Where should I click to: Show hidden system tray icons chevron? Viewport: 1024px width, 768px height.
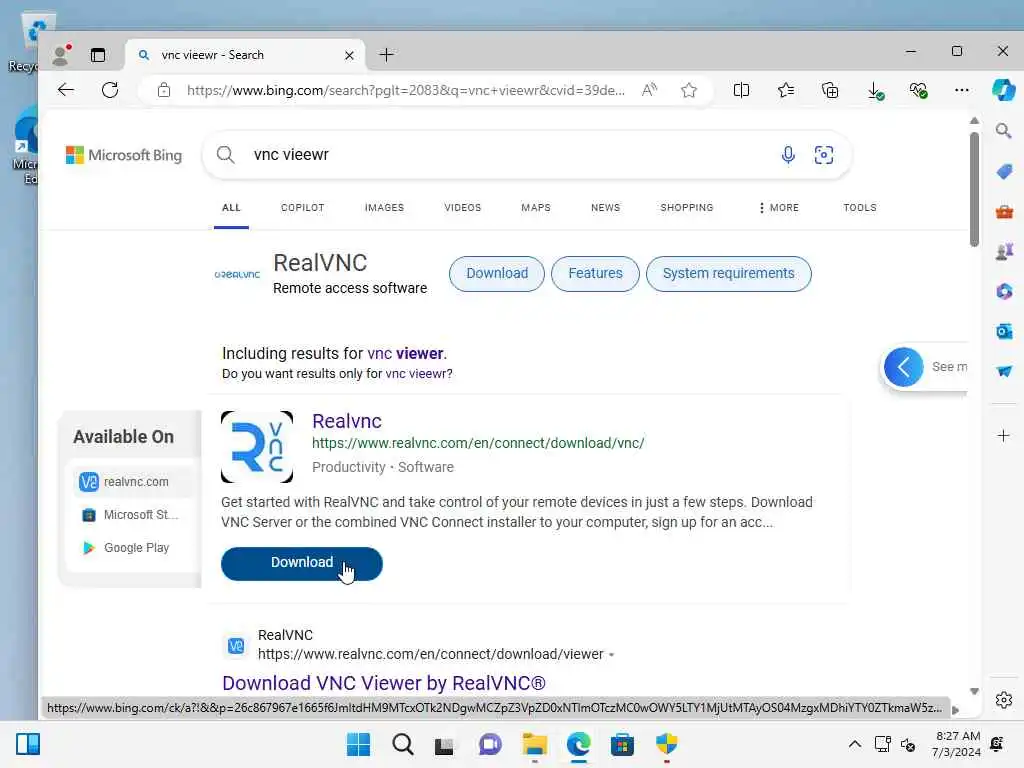854,744
